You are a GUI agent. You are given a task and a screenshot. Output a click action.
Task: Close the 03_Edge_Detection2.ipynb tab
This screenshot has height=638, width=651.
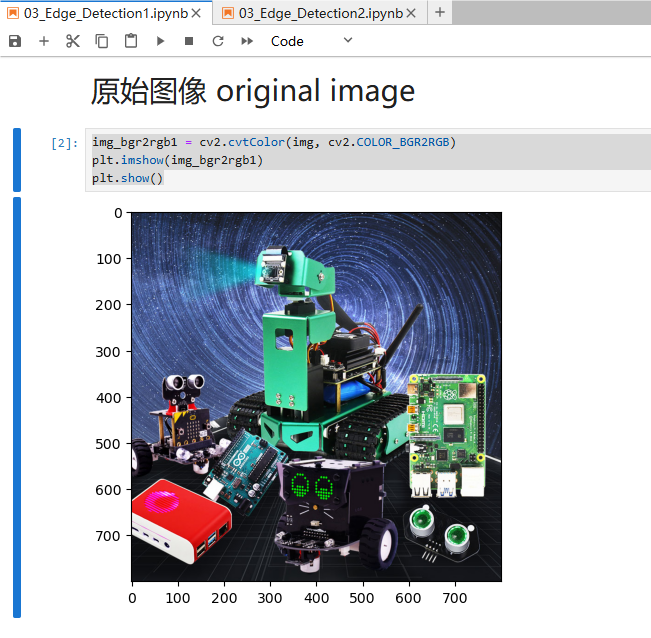[x=411, y=13]
